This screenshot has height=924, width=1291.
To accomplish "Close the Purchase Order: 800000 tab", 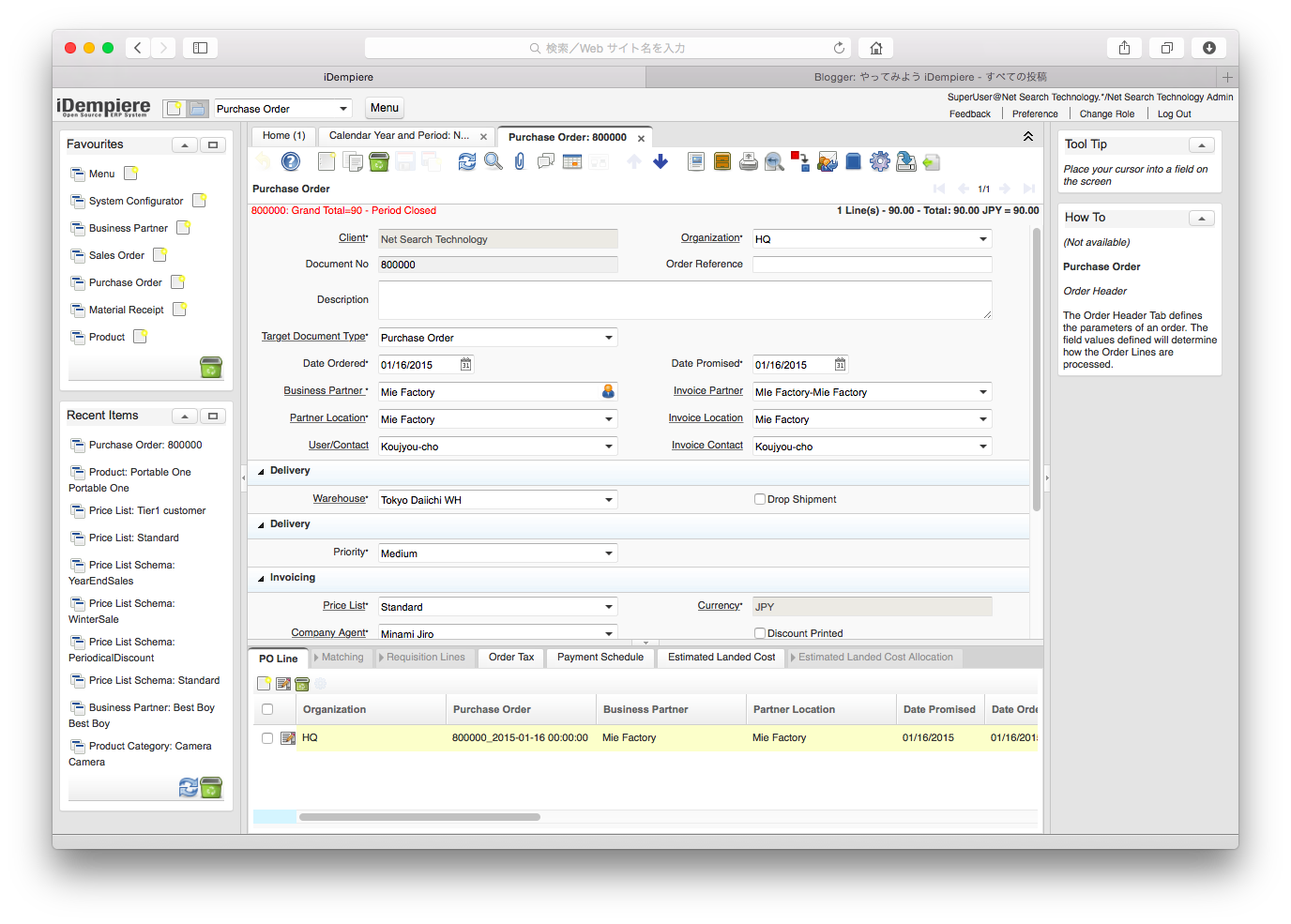I will coord(642,138).
